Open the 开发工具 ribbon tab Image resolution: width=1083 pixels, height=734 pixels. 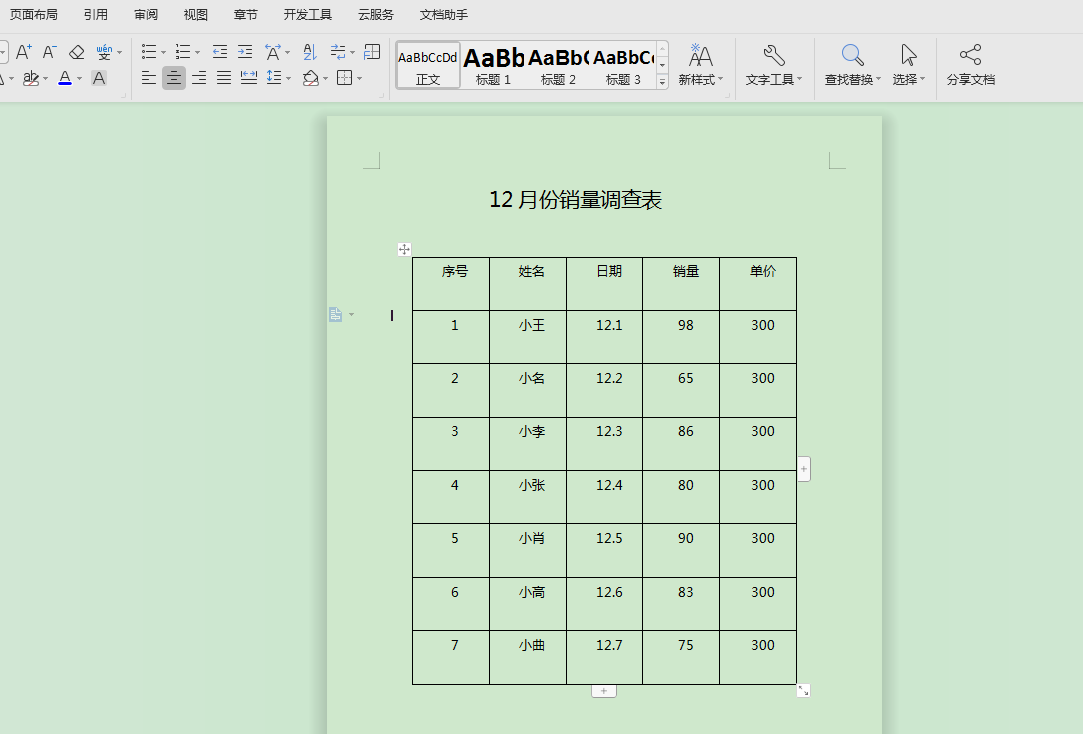(307, 14)
